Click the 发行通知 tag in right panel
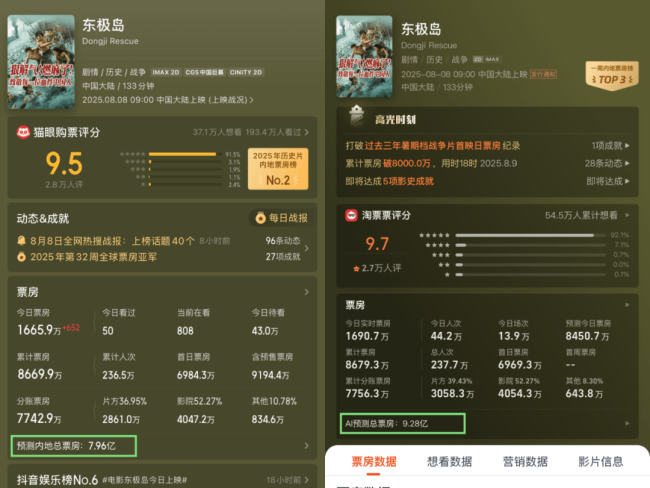The width and height of the screenshot is (650, 488). pos(543,74)
